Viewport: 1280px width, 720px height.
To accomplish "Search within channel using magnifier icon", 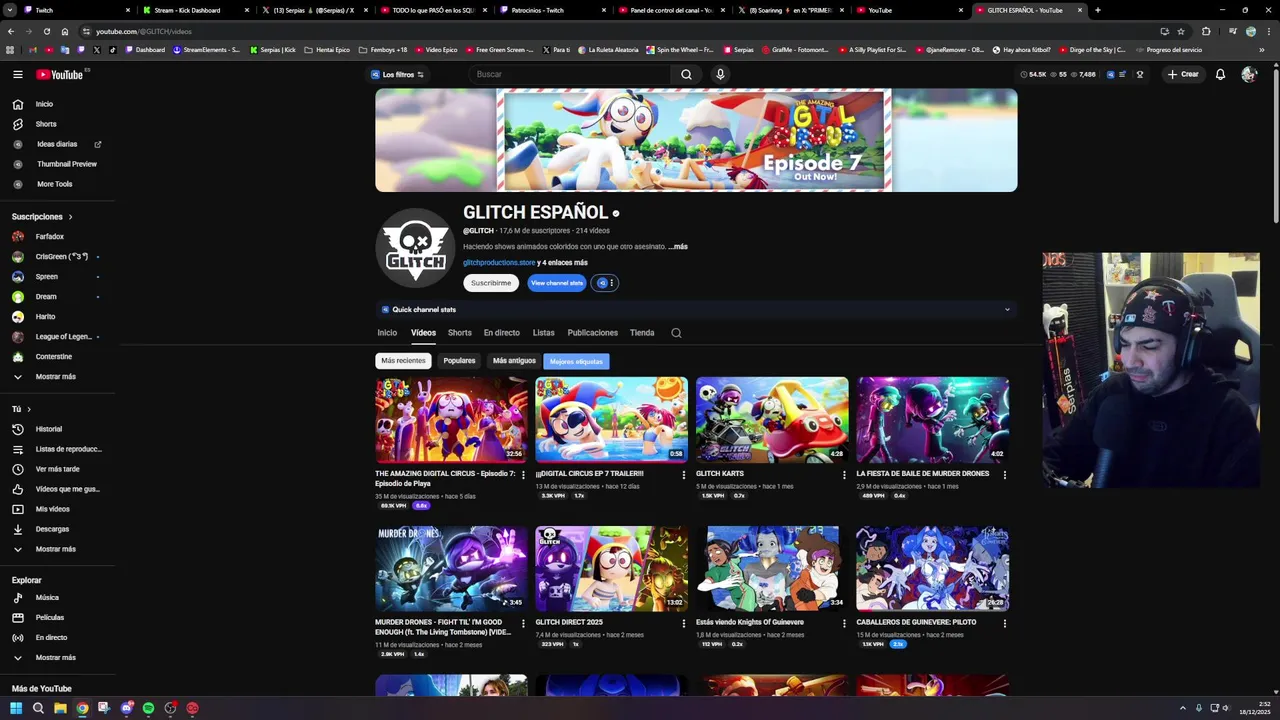I will 676,333.
